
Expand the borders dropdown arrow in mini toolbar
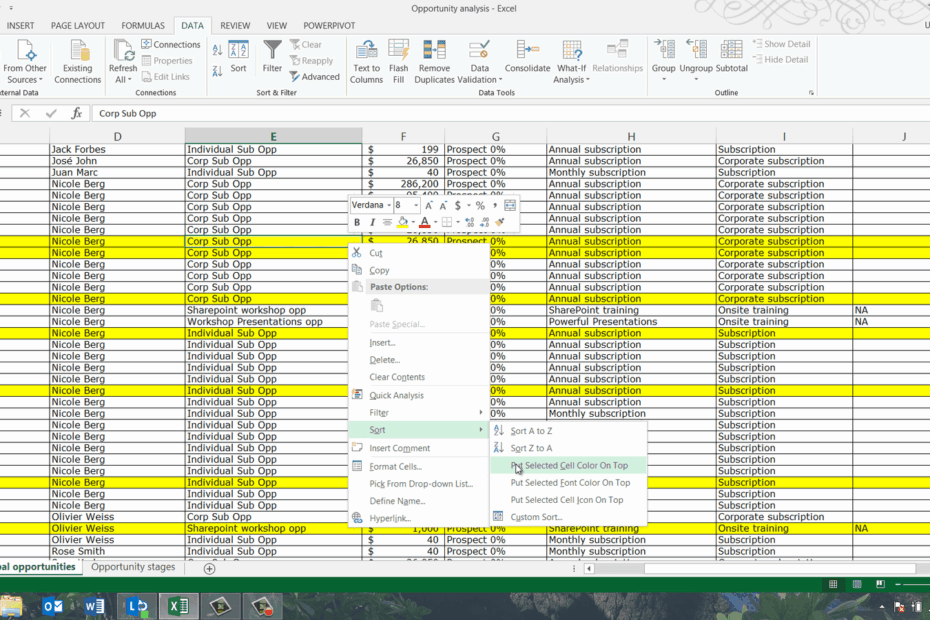458,222
